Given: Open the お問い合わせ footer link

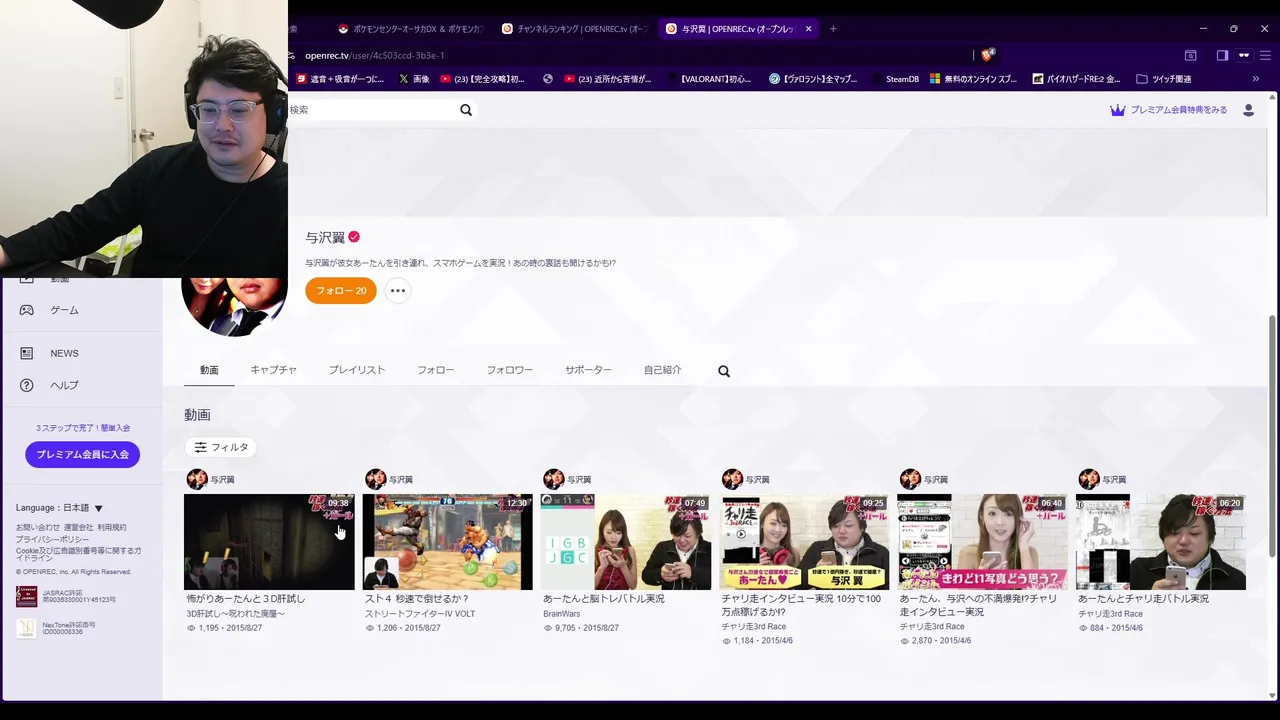Looking at the screenshot, I should coord(37,527).
